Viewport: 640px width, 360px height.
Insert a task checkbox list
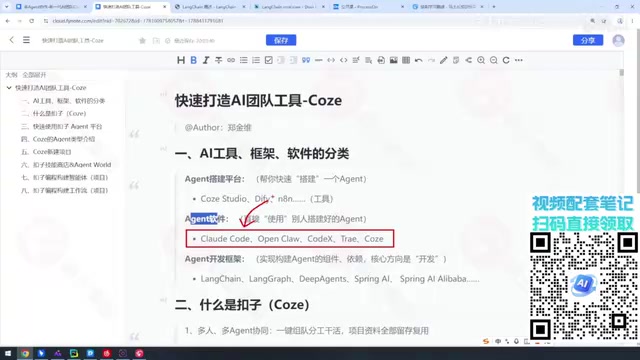[269, 60]
